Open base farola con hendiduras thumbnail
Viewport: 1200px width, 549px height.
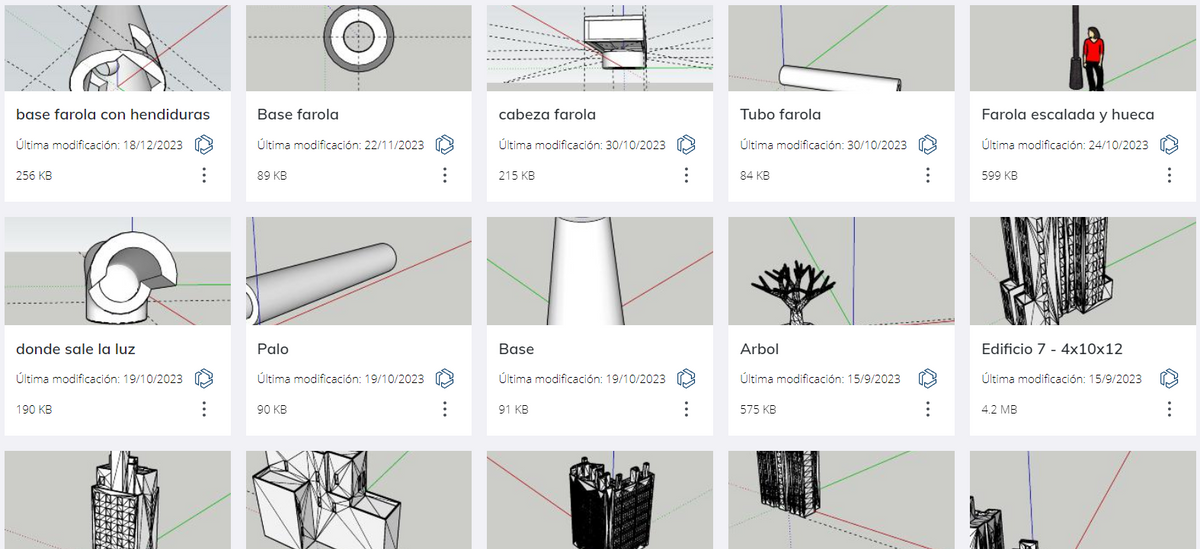point(118,48)
